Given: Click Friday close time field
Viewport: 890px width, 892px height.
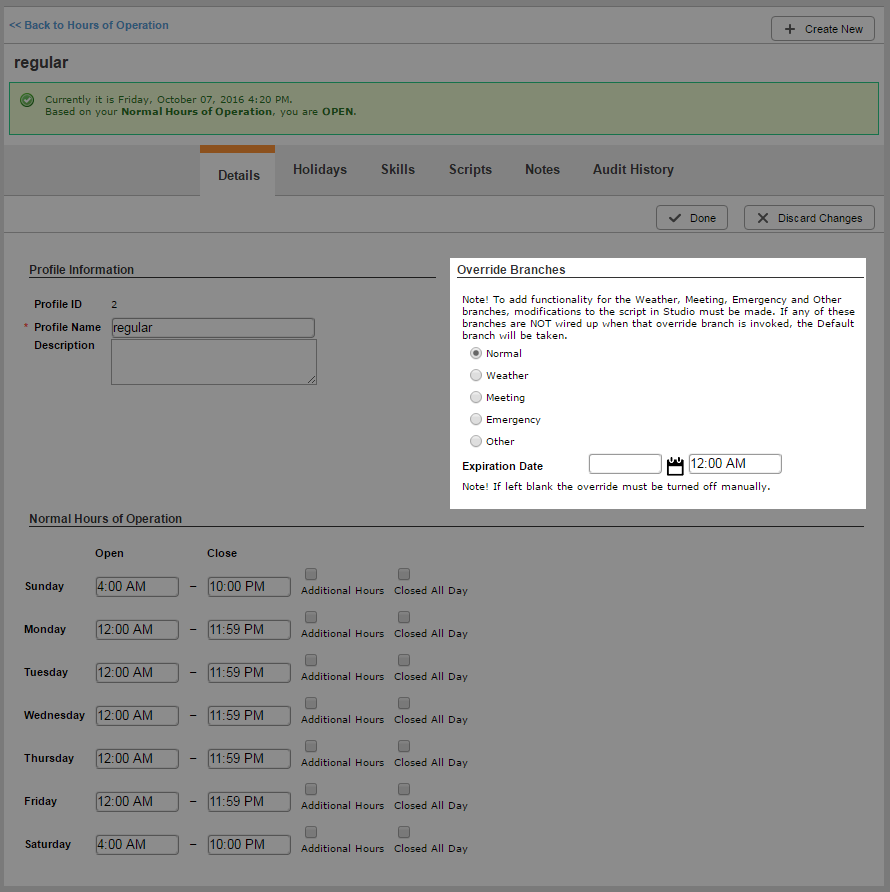Looking at the screenshot, I should point(249,802).
